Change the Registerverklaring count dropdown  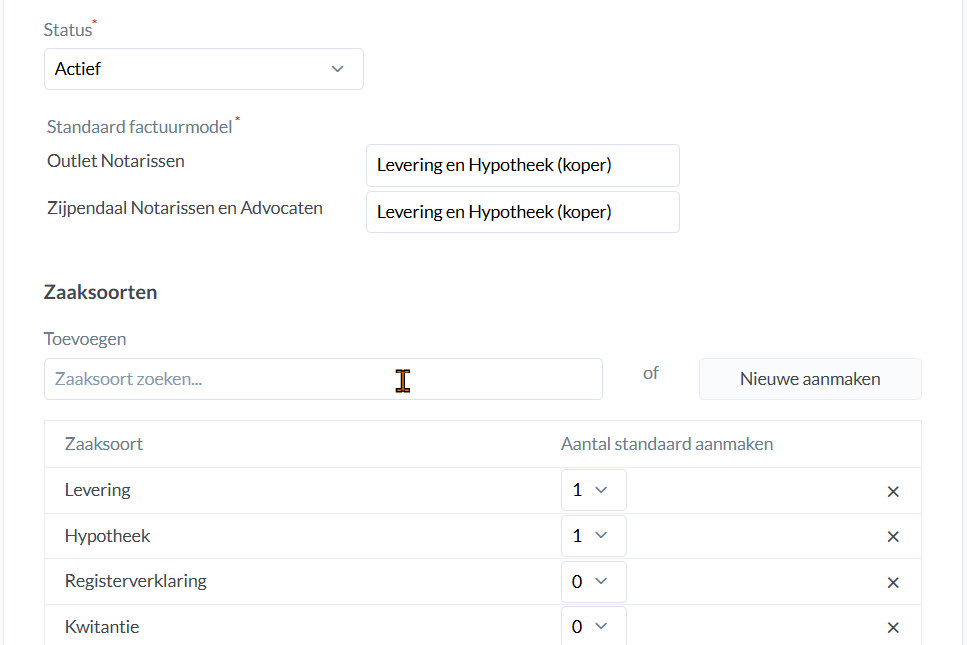[593, 582]
